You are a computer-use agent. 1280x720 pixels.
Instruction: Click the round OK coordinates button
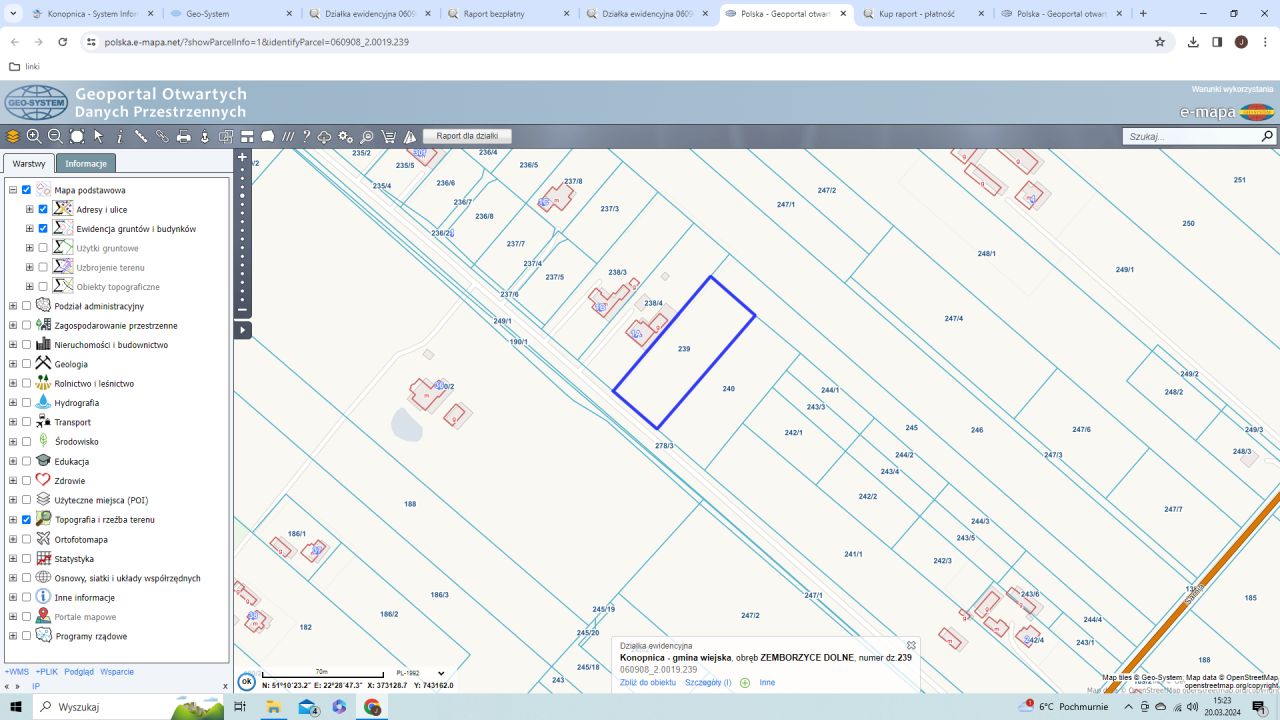point(247,682)
